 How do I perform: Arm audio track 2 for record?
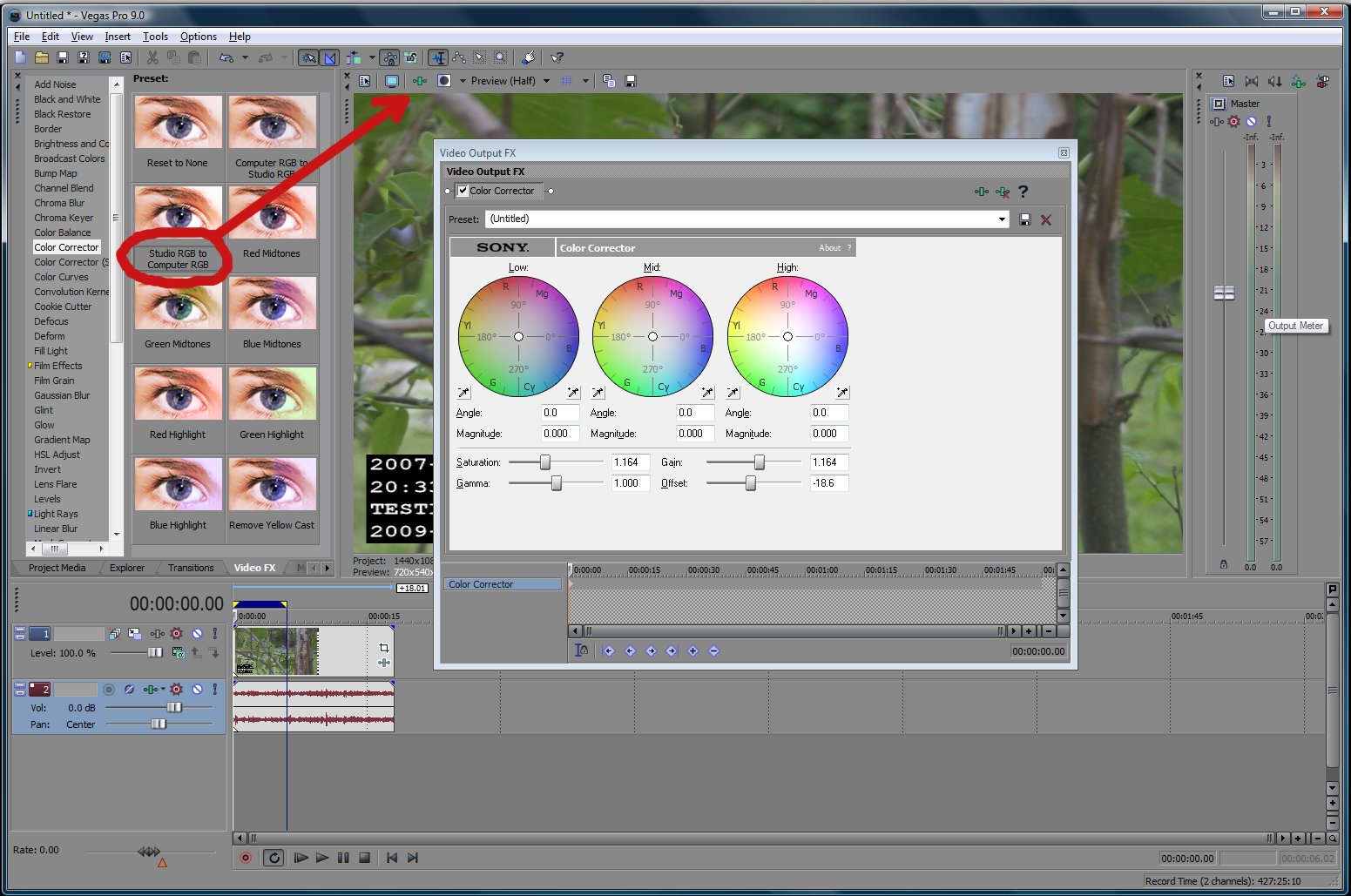pos(109,689)
